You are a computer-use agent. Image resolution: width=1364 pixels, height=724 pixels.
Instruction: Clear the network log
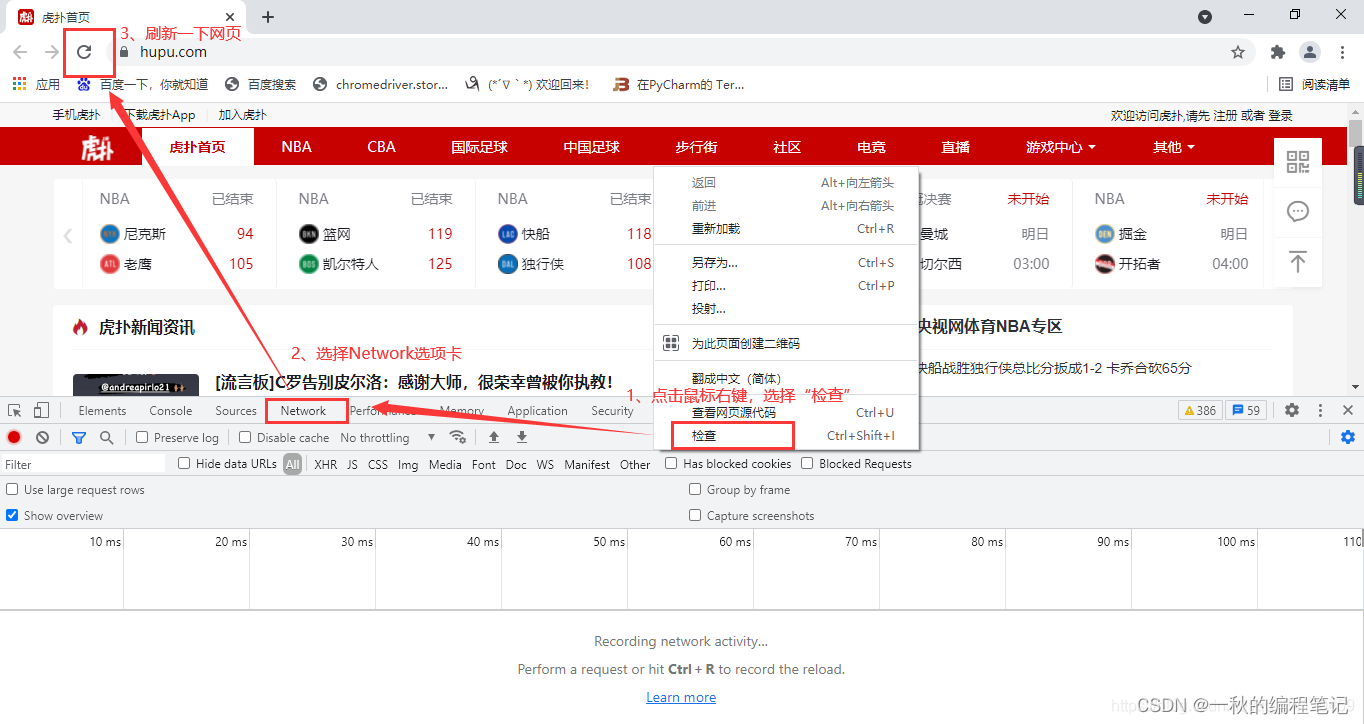(x=43, y=437)
